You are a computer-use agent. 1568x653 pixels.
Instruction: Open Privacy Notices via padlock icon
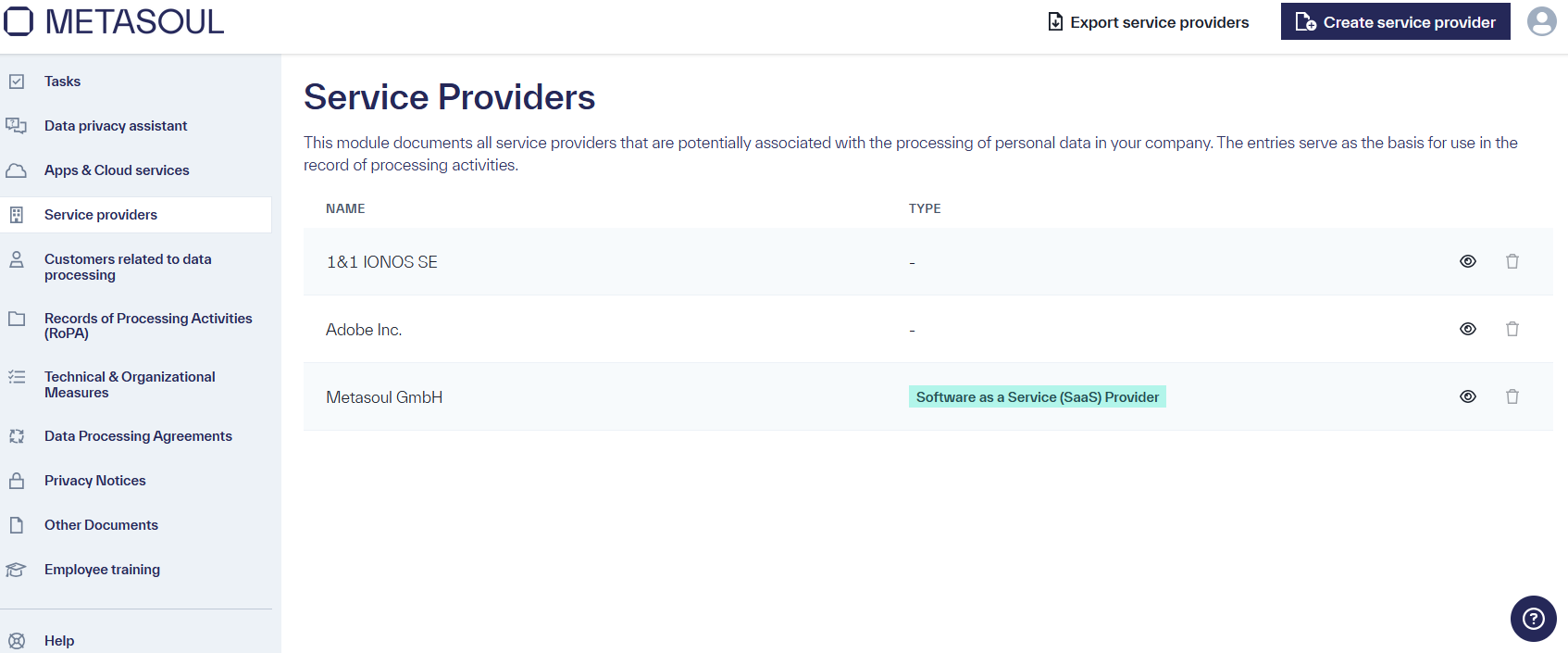18,480
